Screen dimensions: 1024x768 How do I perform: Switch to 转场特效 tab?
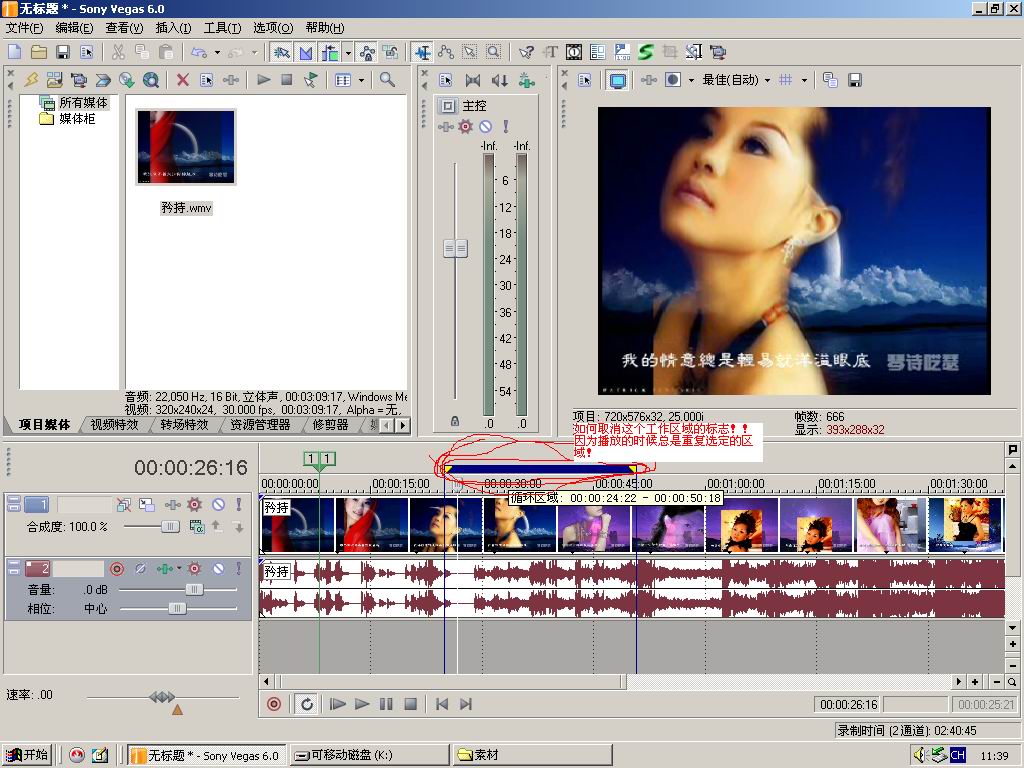click(185, 424)
